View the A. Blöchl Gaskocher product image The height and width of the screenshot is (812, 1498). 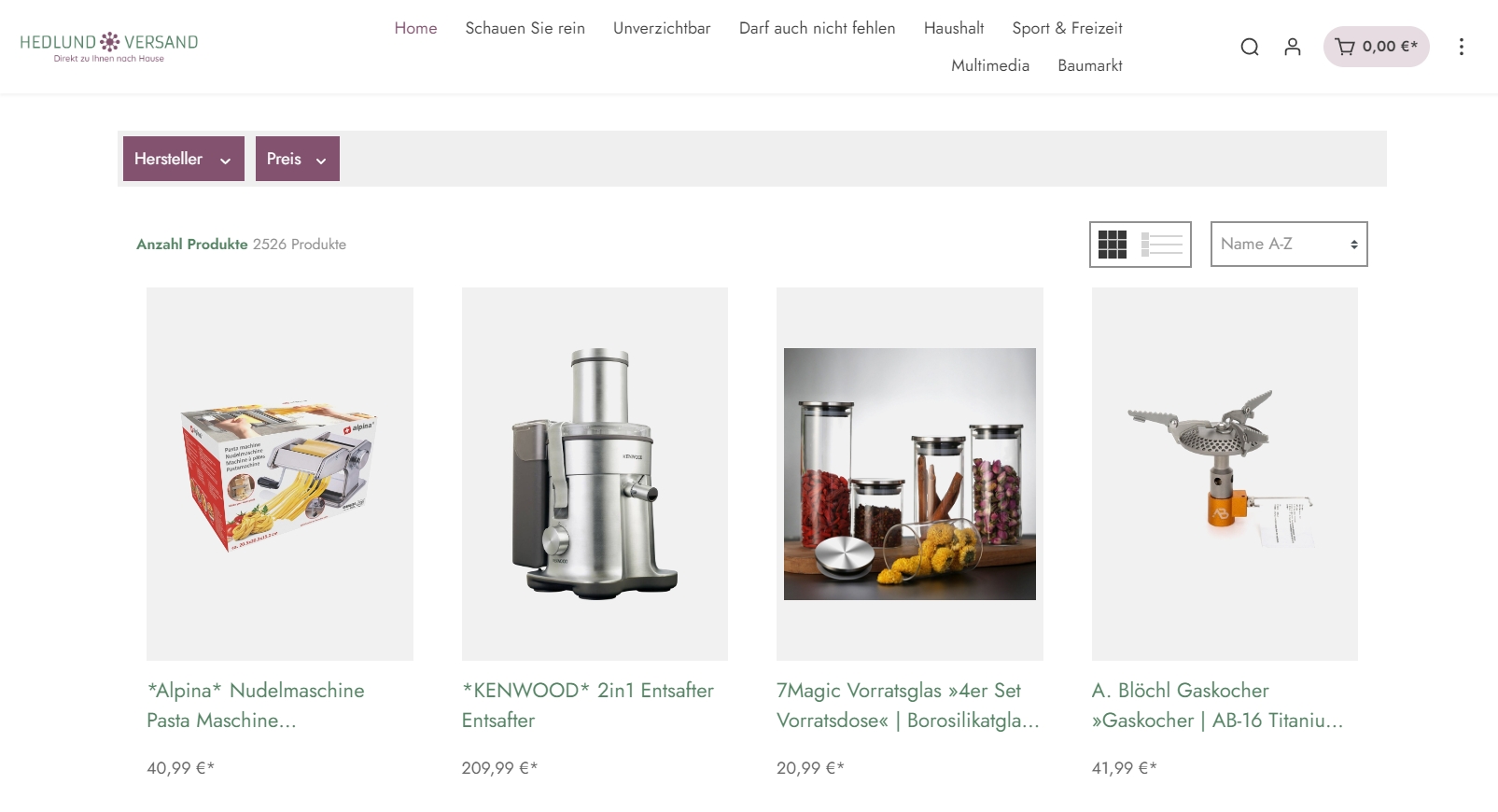point(1225,474)
